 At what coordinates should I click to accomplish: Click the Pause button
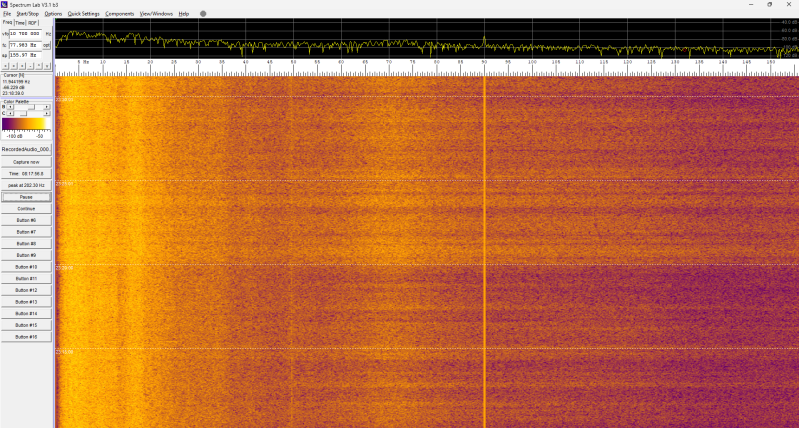(x=26, y=197)
